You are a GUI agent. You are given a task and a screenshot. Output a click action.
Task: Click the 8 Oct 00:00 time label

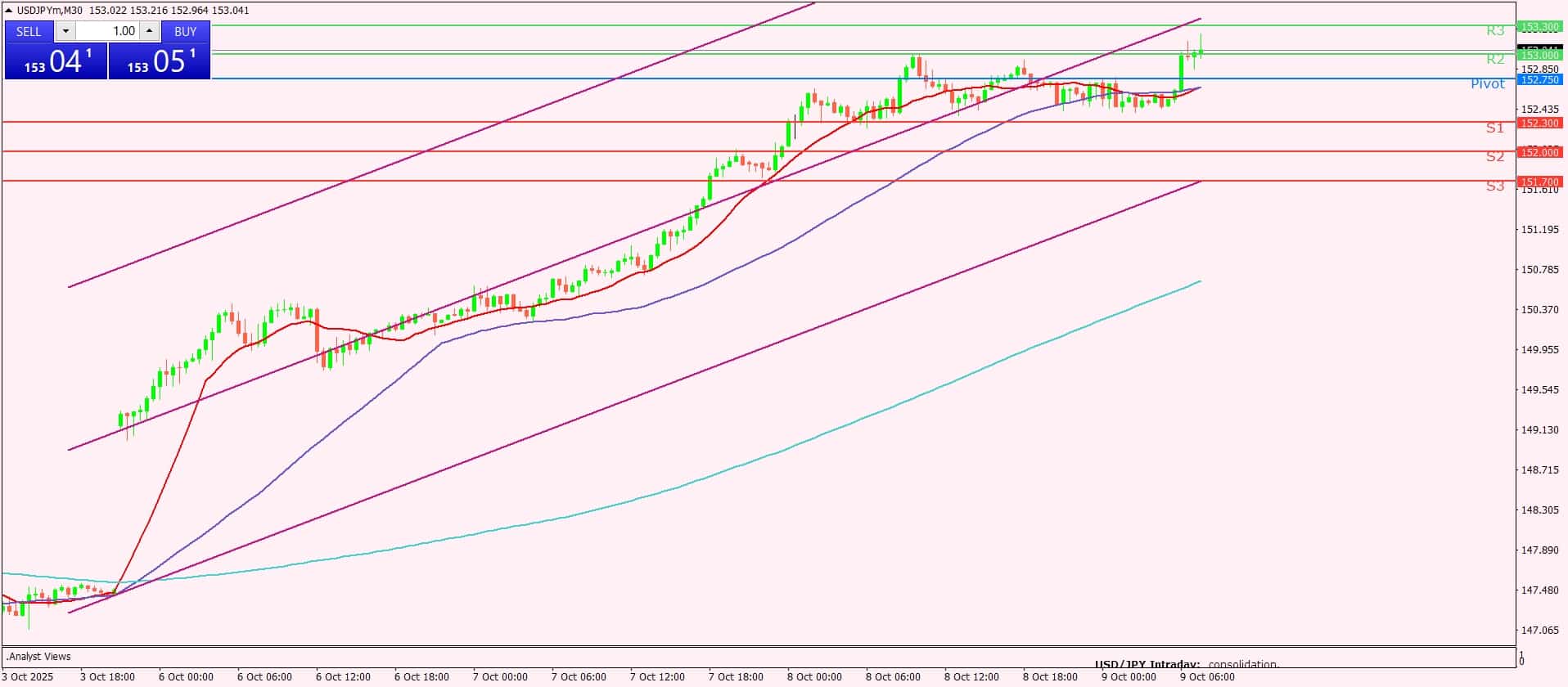click(814, 676)
